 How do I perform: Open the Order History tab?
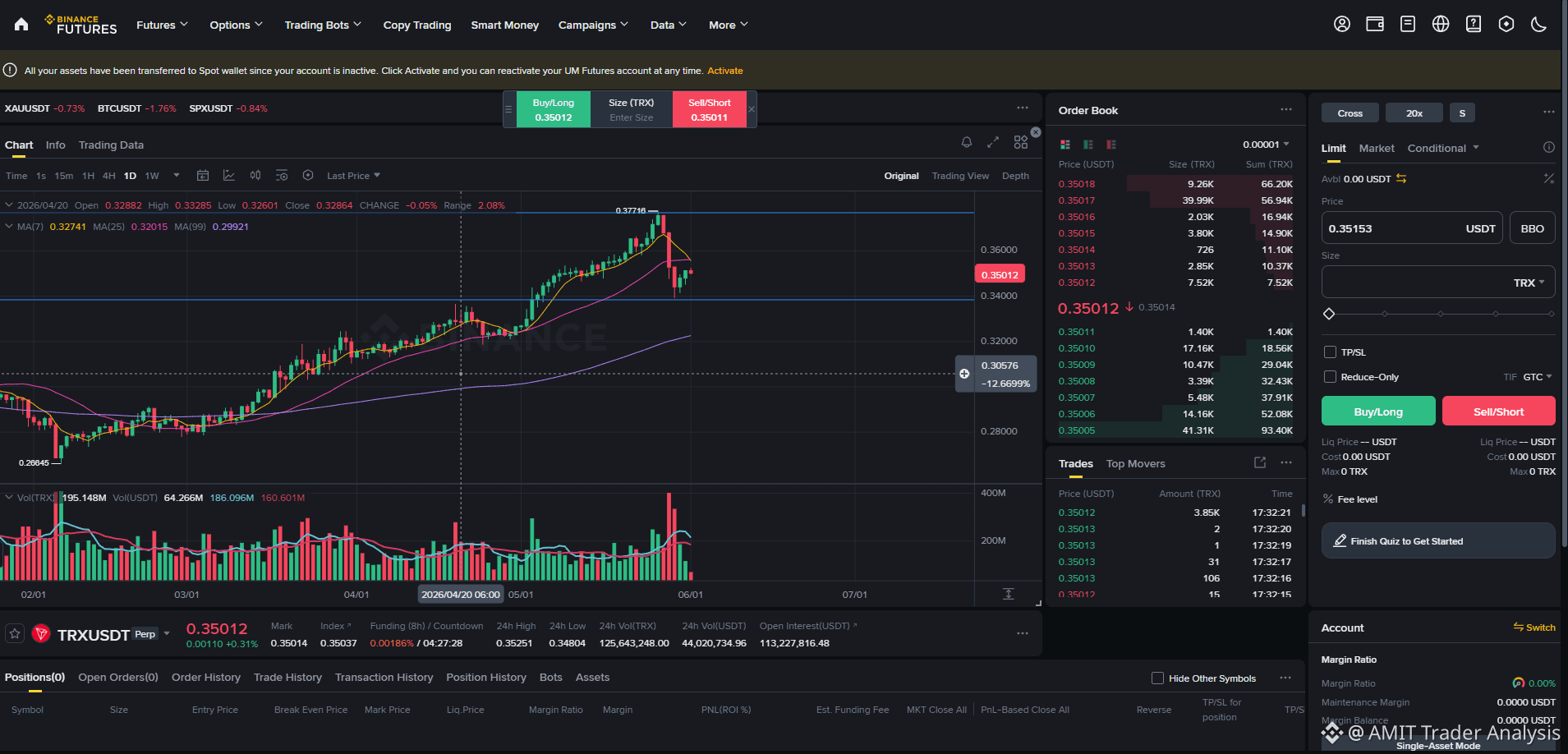pyautogui.click(x=206, y=678)
